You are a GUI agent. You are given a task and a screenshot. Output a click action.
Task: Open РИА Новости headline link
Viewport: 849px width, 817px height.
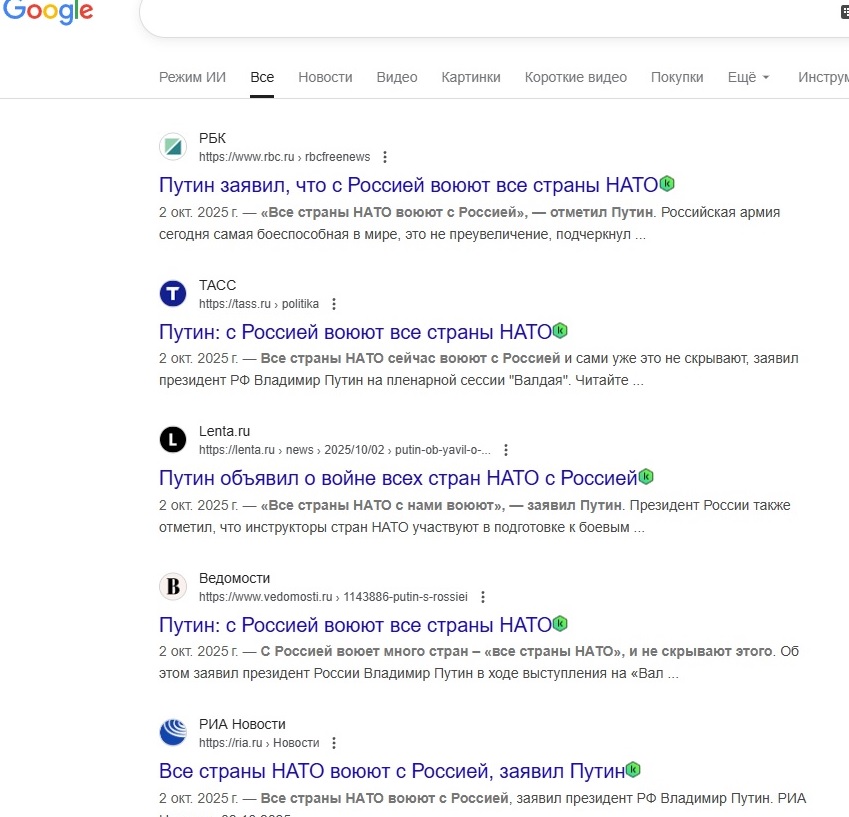pyautogui.click(x=392, y=771)
